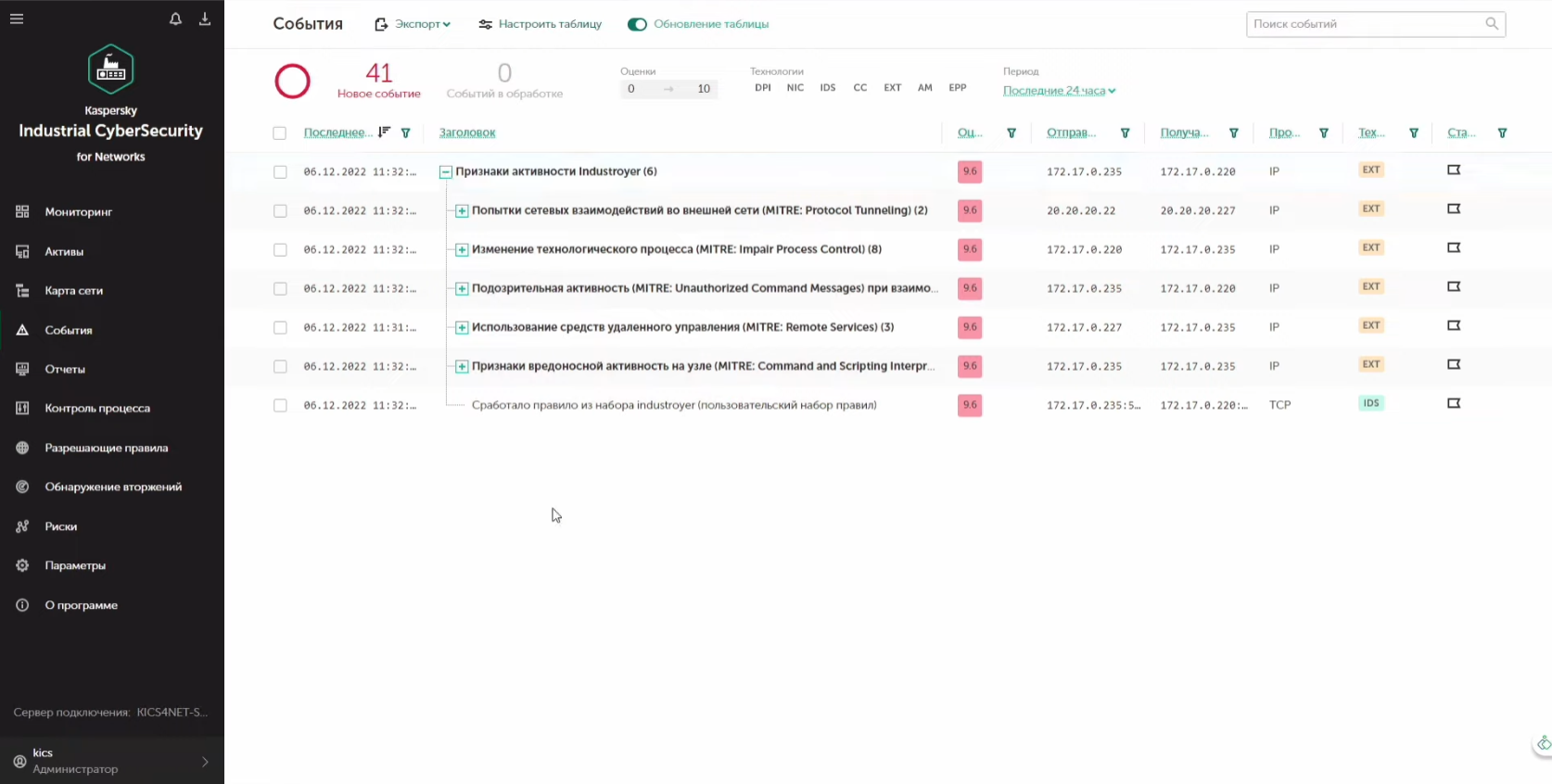Click status flag for Попытки сетевых взаимодействий row
The height and width of the screenshot is (784, 1552).
point(1454,209)
